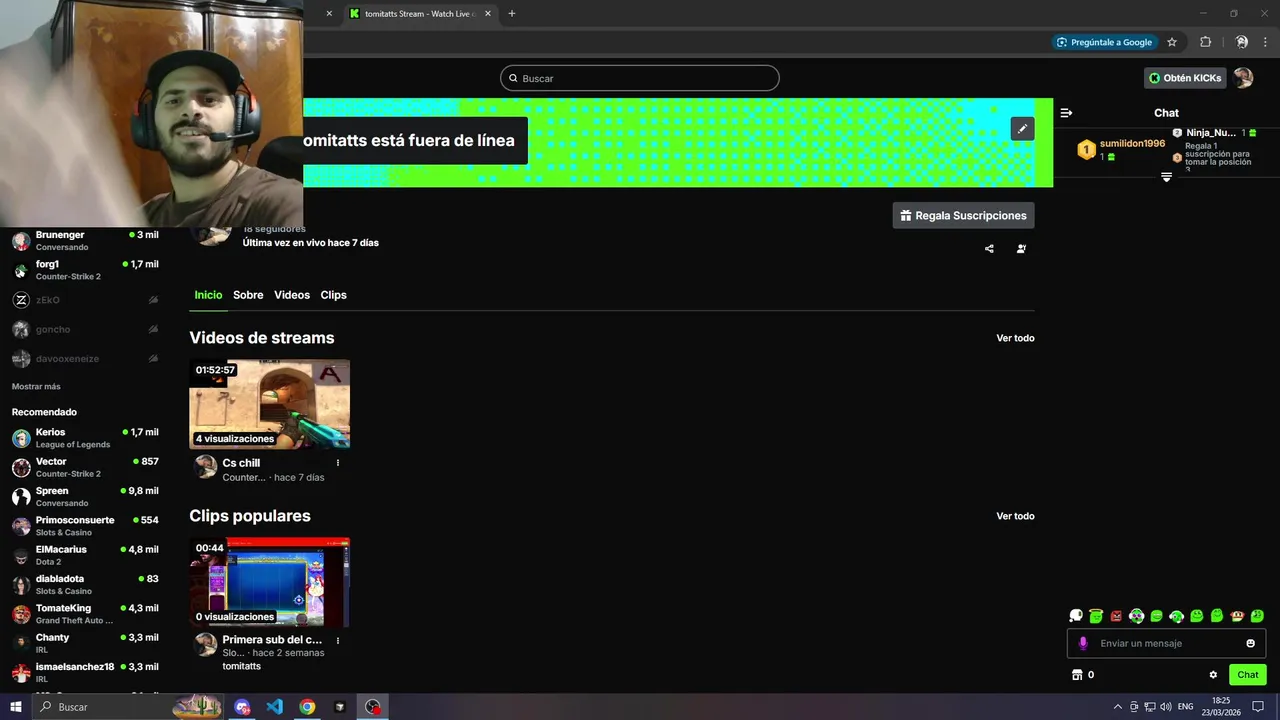The image size is (1280, 720).
Task: Open goncho channel in sidebar
Action: coord(85,329)
